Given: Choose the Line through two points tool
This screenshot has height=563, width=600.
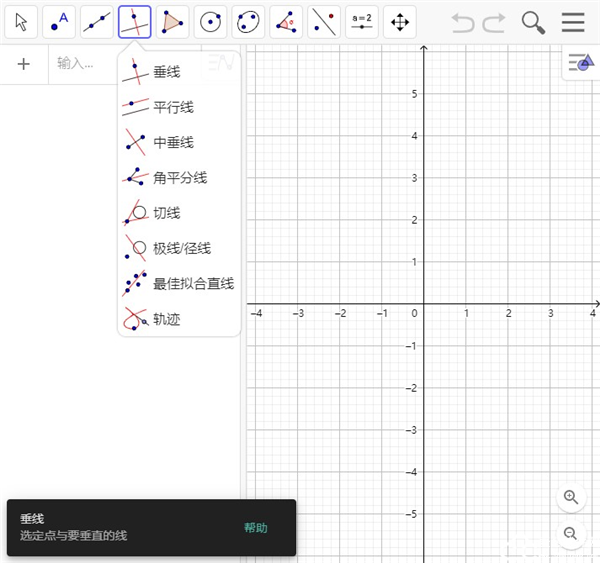Looking at the screenshot, I should click(97, 22).
